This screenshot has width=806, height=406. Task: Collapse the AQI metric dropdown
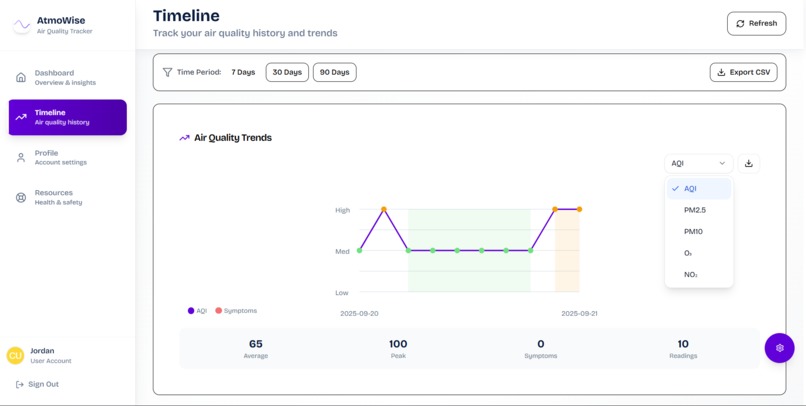coord(698,163)
